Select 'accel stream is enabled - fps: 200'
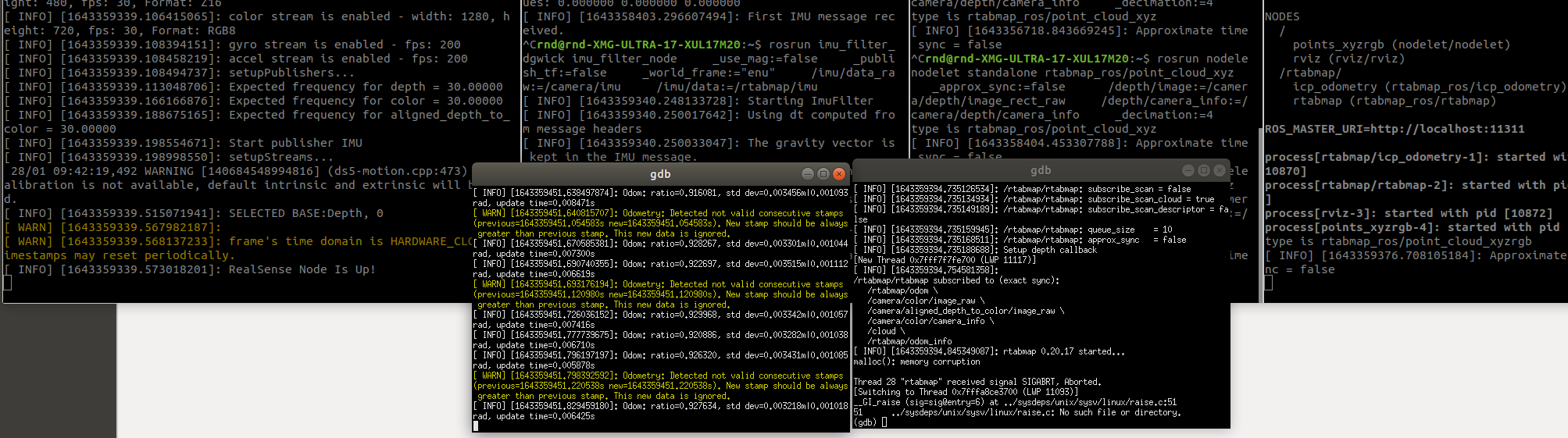Screen dimensions: 1568x438 pyautogui.click(x=236, y=59)
